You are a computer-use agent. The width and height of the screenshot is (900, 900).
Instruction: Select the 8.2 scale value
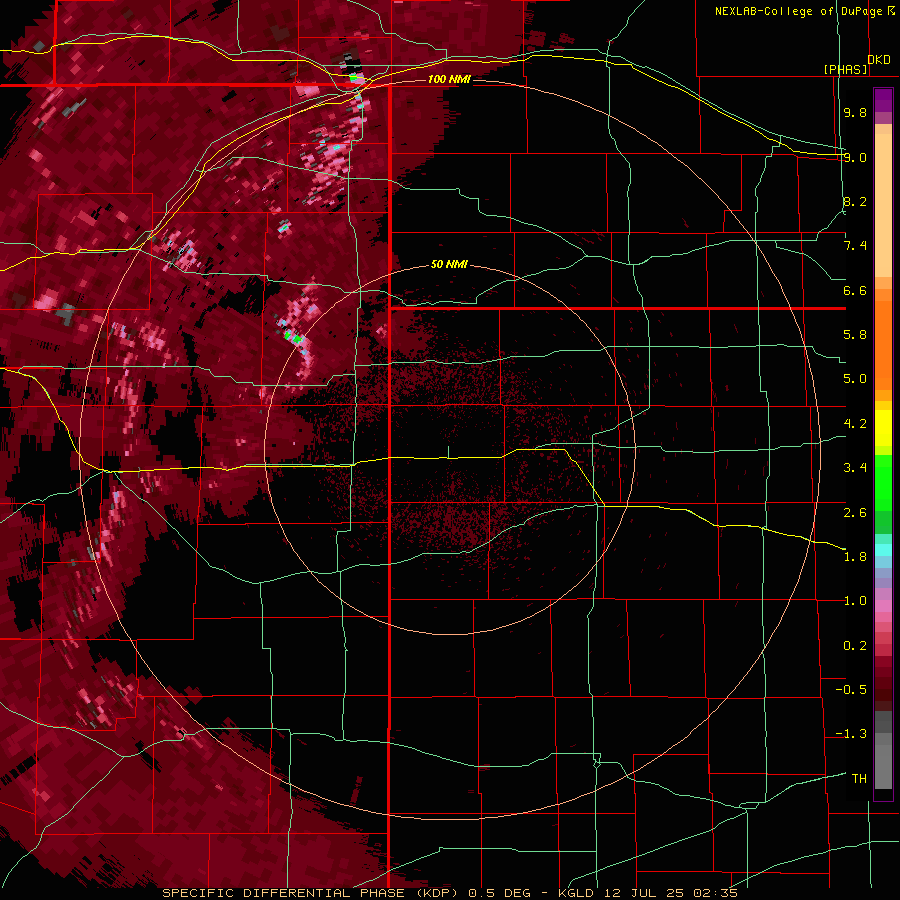click(855, 201)
